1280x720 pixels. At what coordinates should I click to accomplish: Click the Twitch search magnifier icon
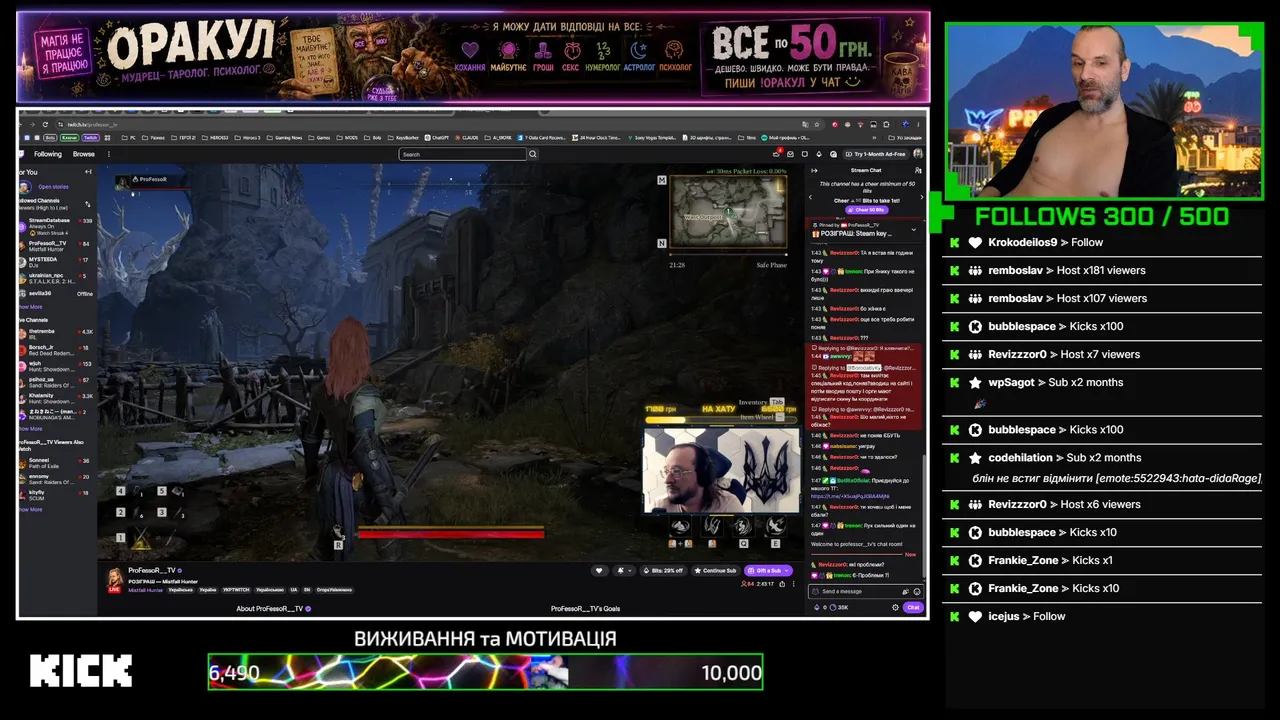coord(533,154)
